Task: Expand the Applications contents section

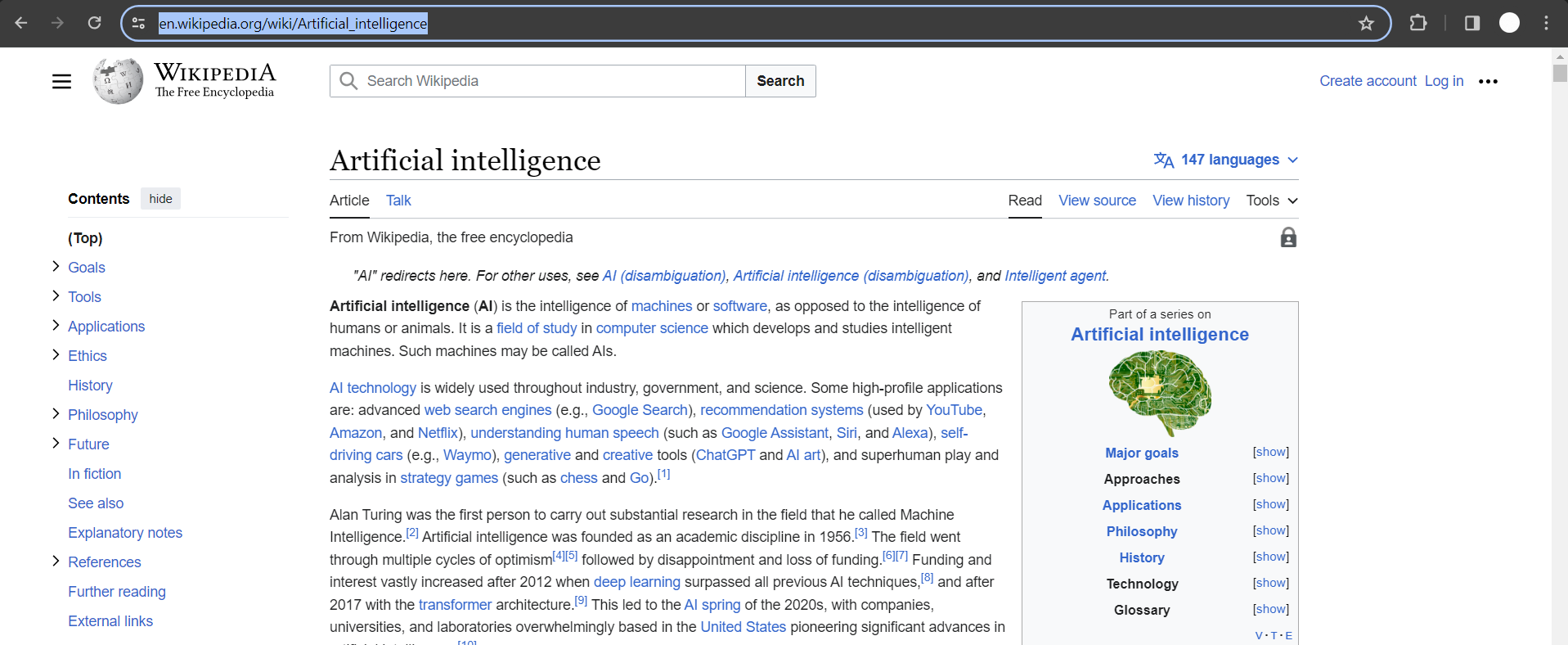Action: [56, 325]
